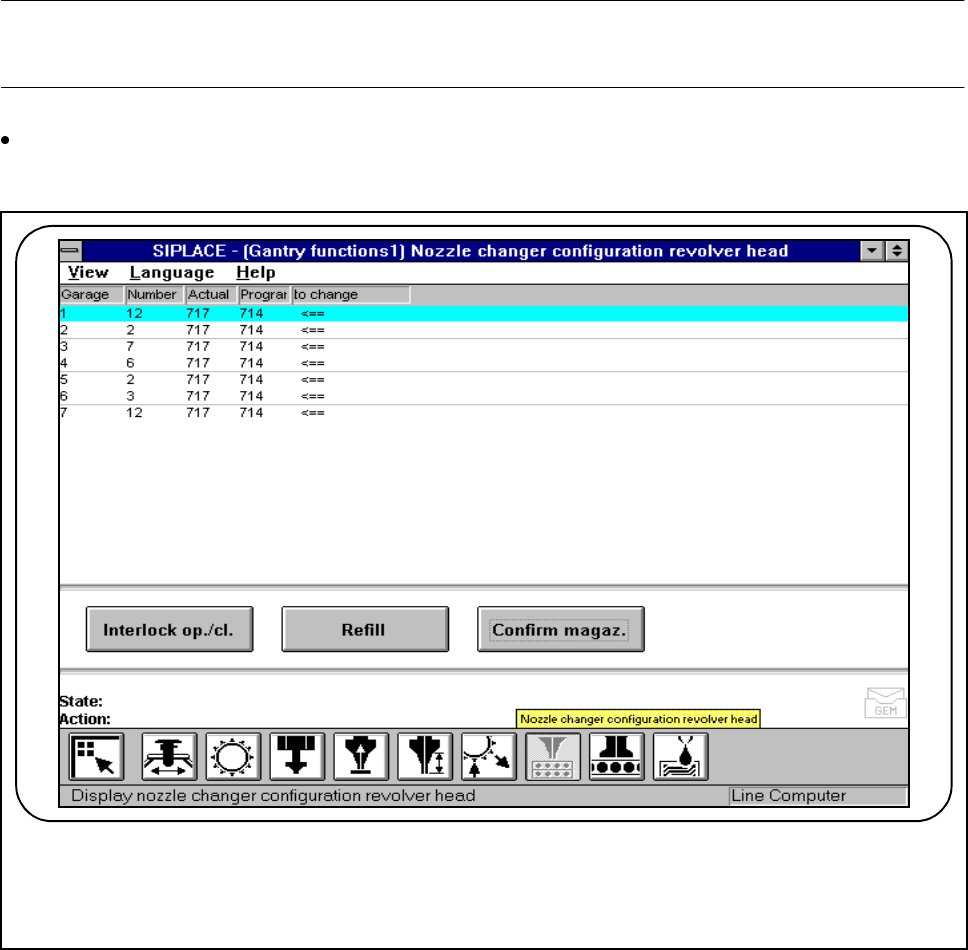
Task: Click the Interlock op./cl. button
Action: pyautogui.click(x=169, y=629)
